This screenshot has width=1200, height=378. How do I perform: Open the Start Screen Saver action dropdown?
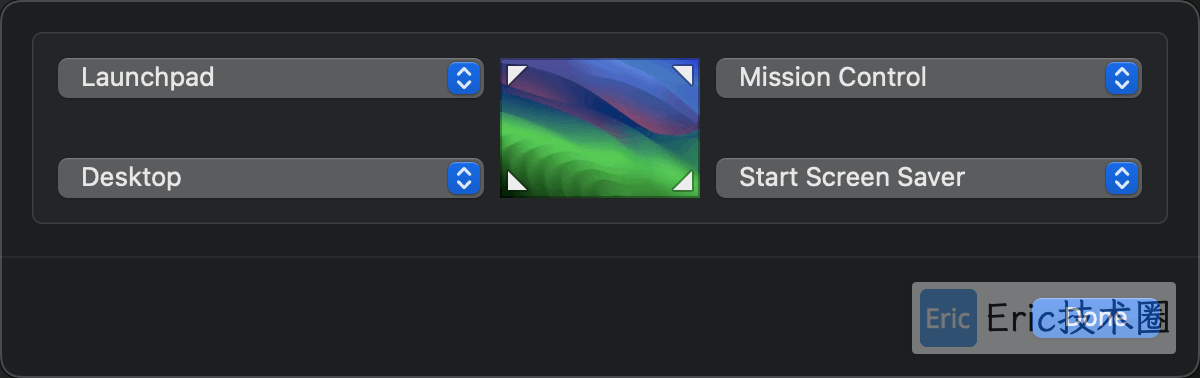(x=929, y=178)
